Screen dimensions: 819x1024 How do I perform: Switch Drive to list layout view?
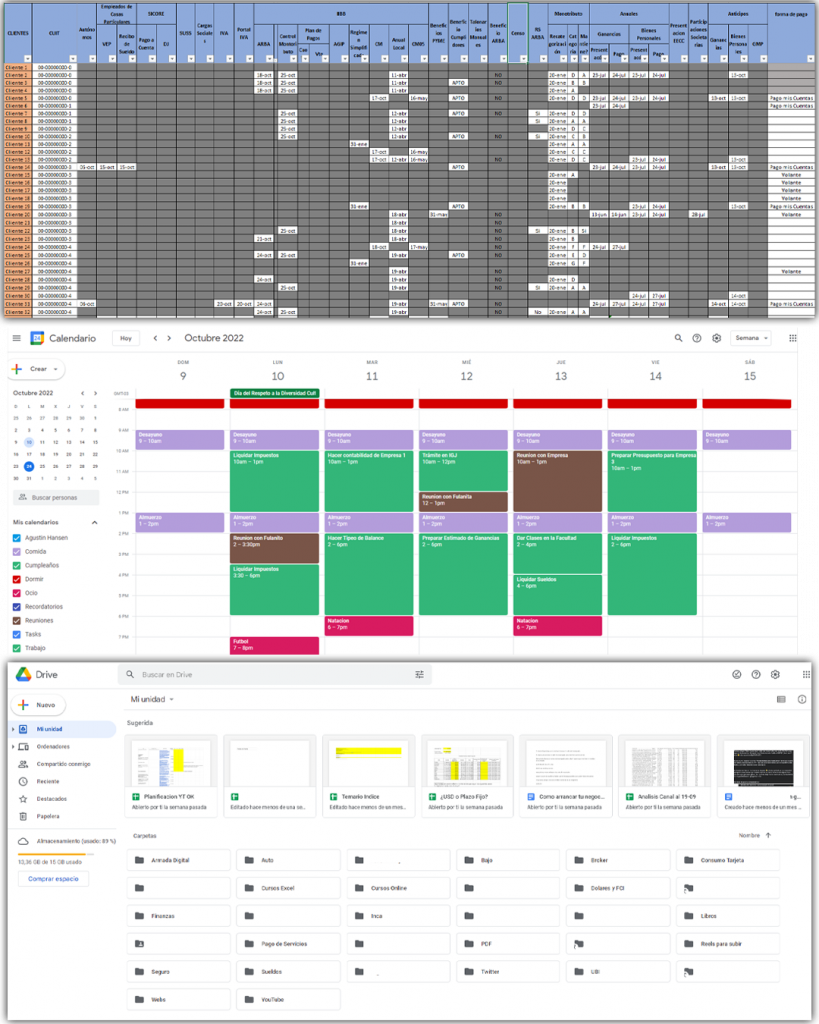click(781, 699)
